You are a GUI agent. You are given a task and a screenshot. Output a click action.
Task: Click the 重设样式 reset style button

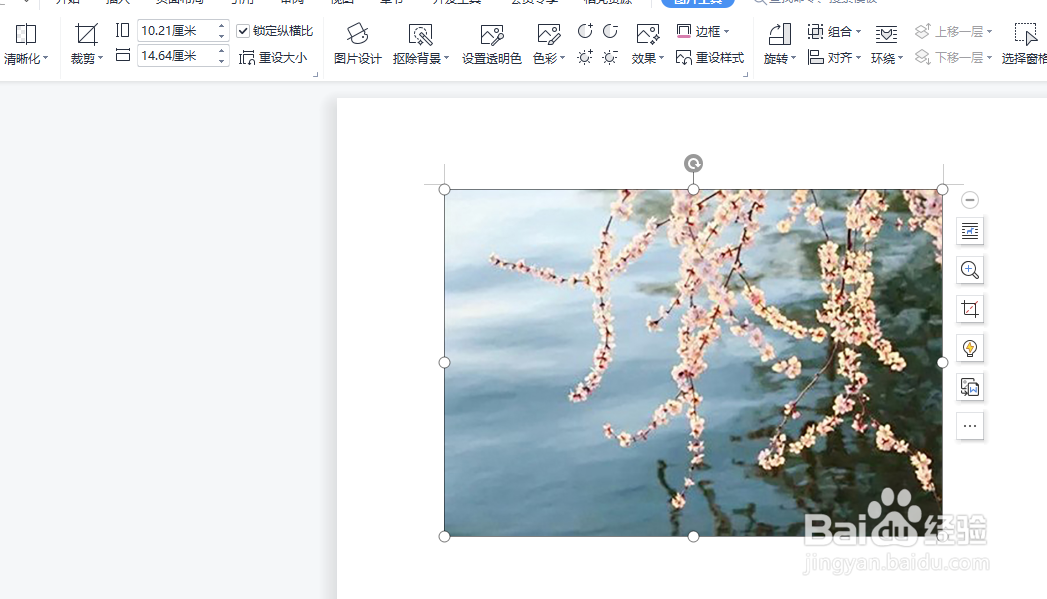[x=709, y=58]
